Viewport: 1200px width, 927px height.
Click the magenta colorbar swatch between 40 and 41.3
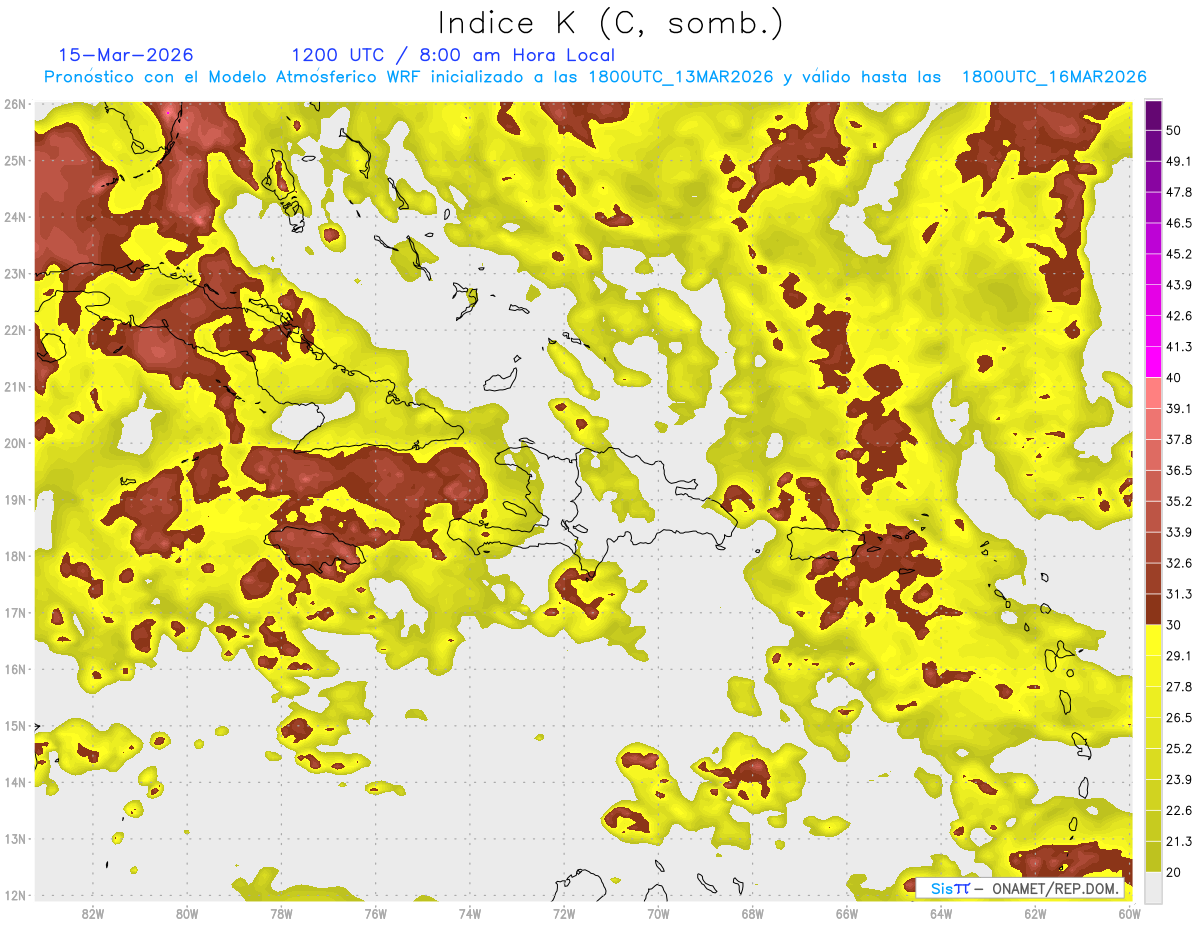tap(1153, 362)
